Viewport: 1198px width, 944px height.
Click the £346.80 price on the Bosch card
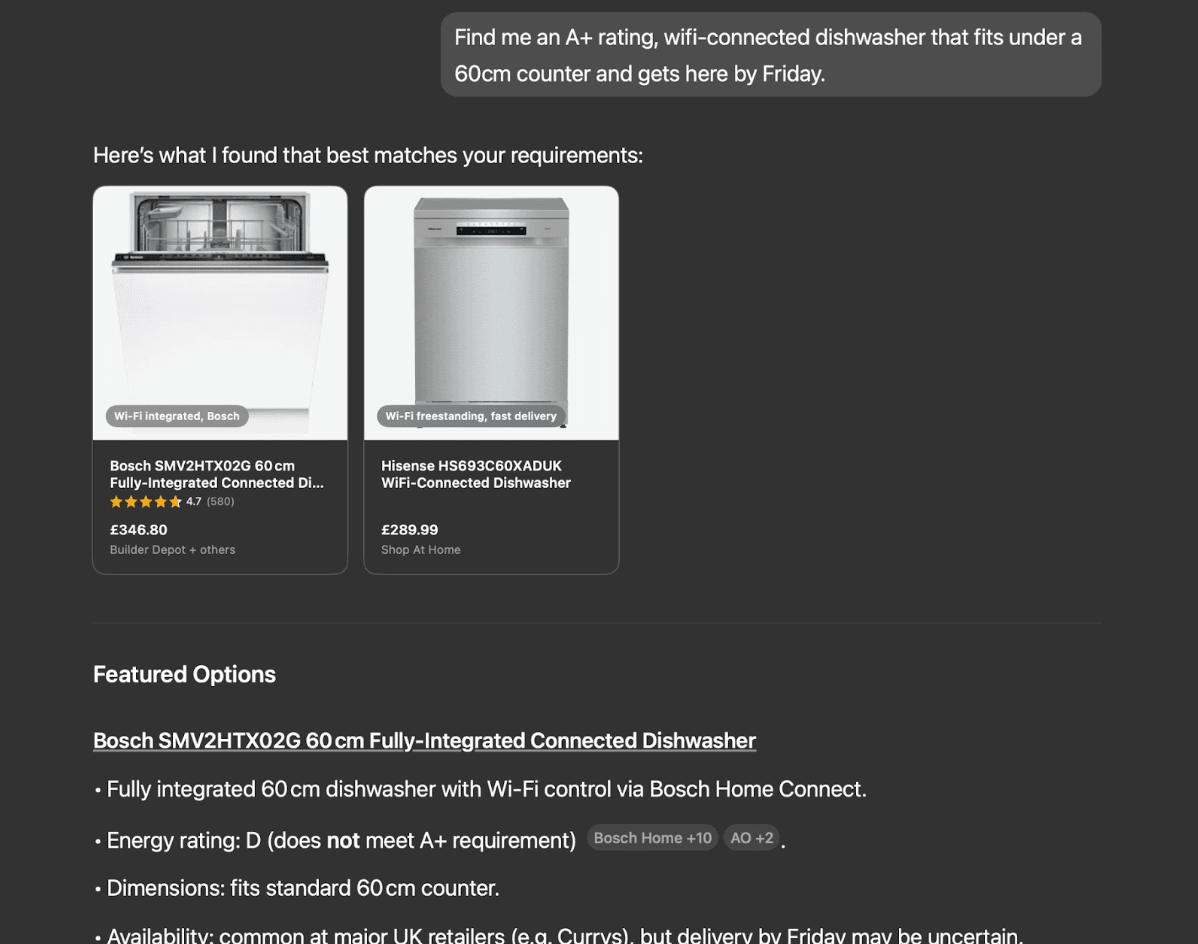click(138, 530)
